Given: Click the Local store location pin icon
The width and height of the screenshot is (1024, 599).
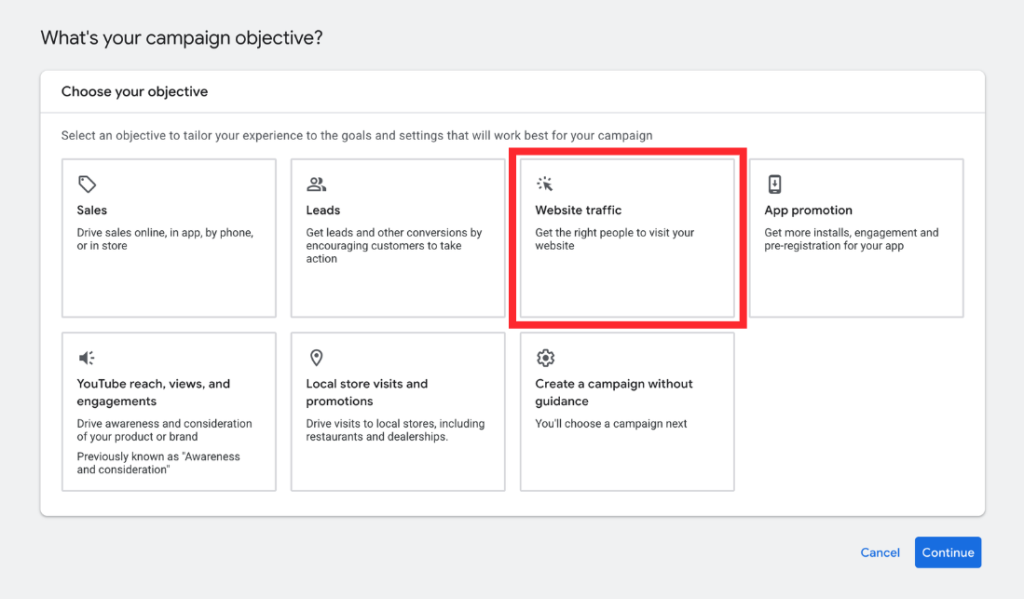Looking at the screenshot, I should [x=316, y=357].
